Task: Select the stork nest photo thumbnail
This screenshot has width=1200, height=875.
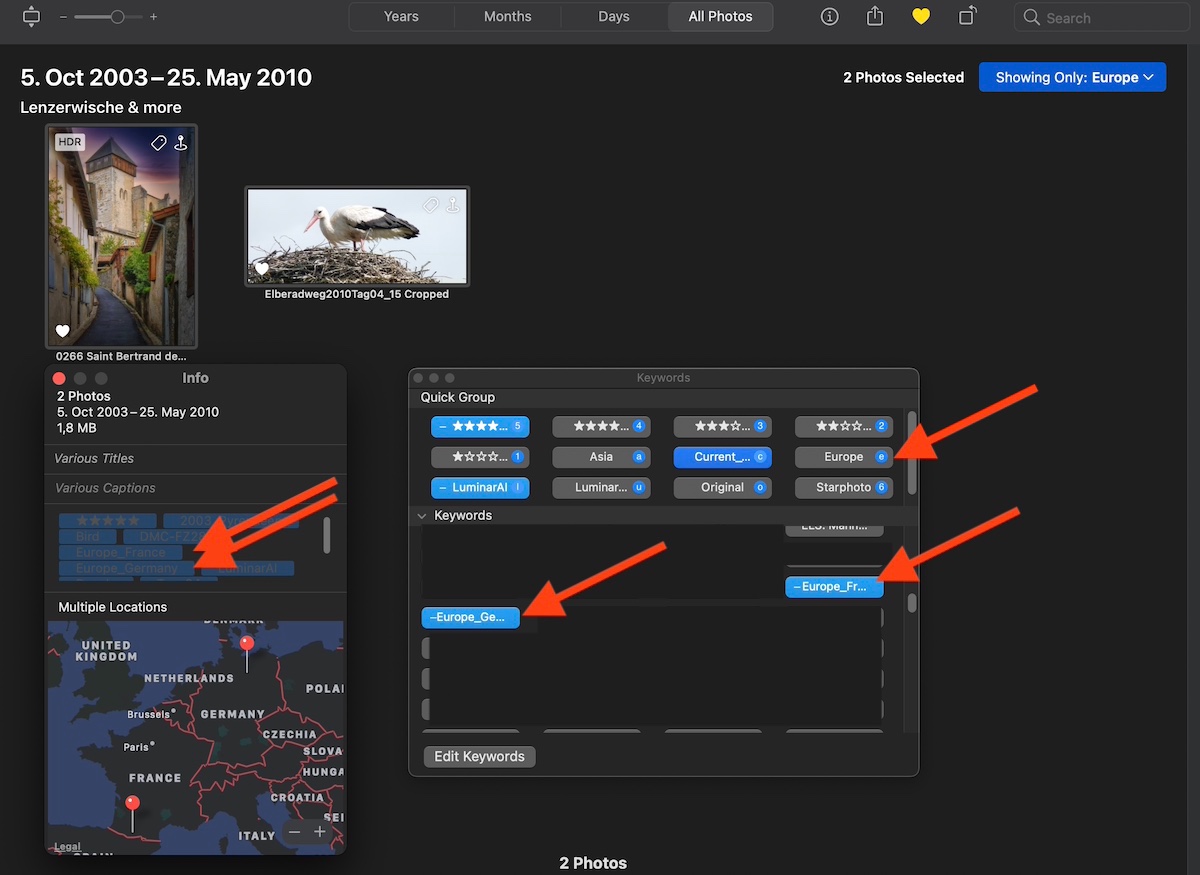Action: (x=357, y=236)
